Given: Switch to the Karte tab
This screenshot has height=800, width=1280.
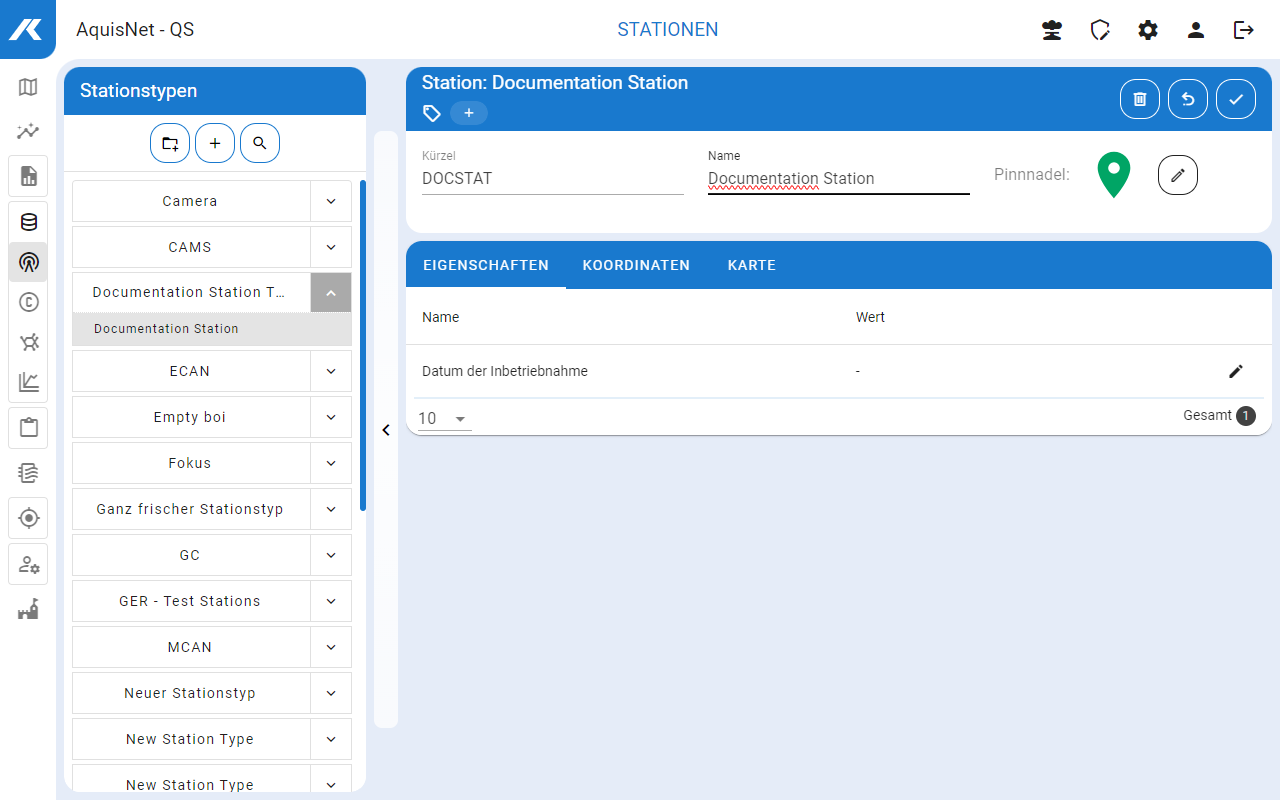Looking at the screenshot, I should pos(751,266).
